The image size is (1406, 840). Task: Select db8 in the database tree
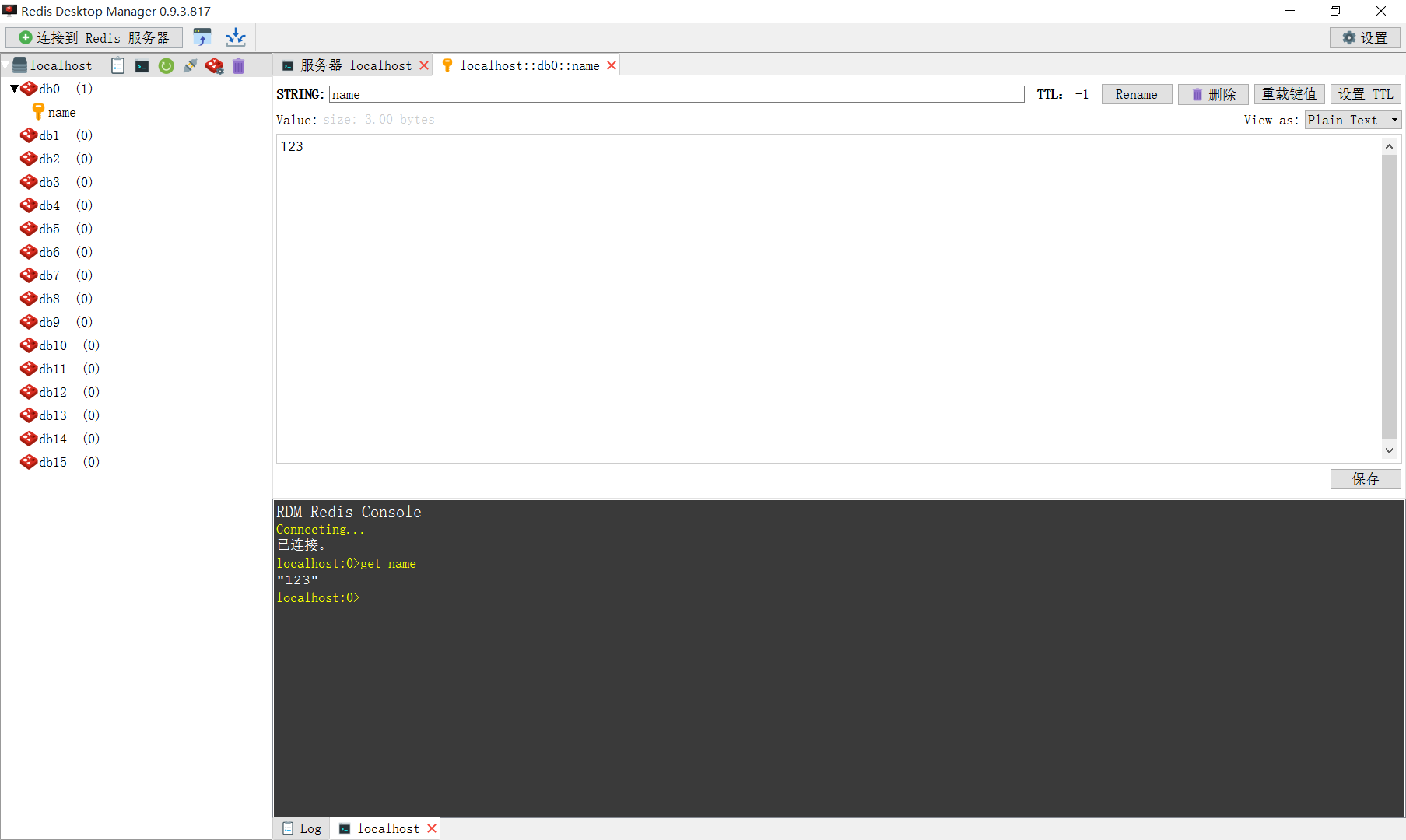pos(49,299)
